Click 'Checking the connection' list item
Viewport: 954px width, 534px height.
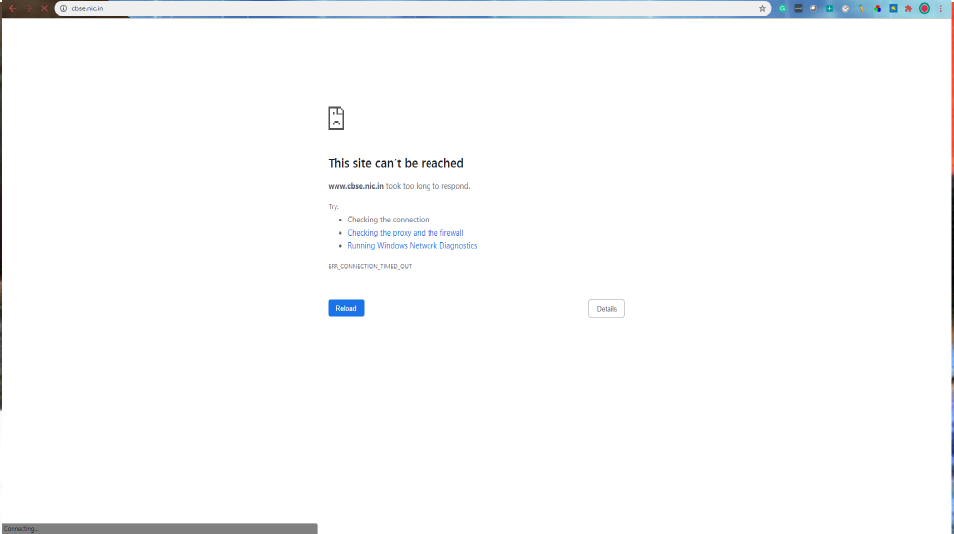click(x=388, y=220)
